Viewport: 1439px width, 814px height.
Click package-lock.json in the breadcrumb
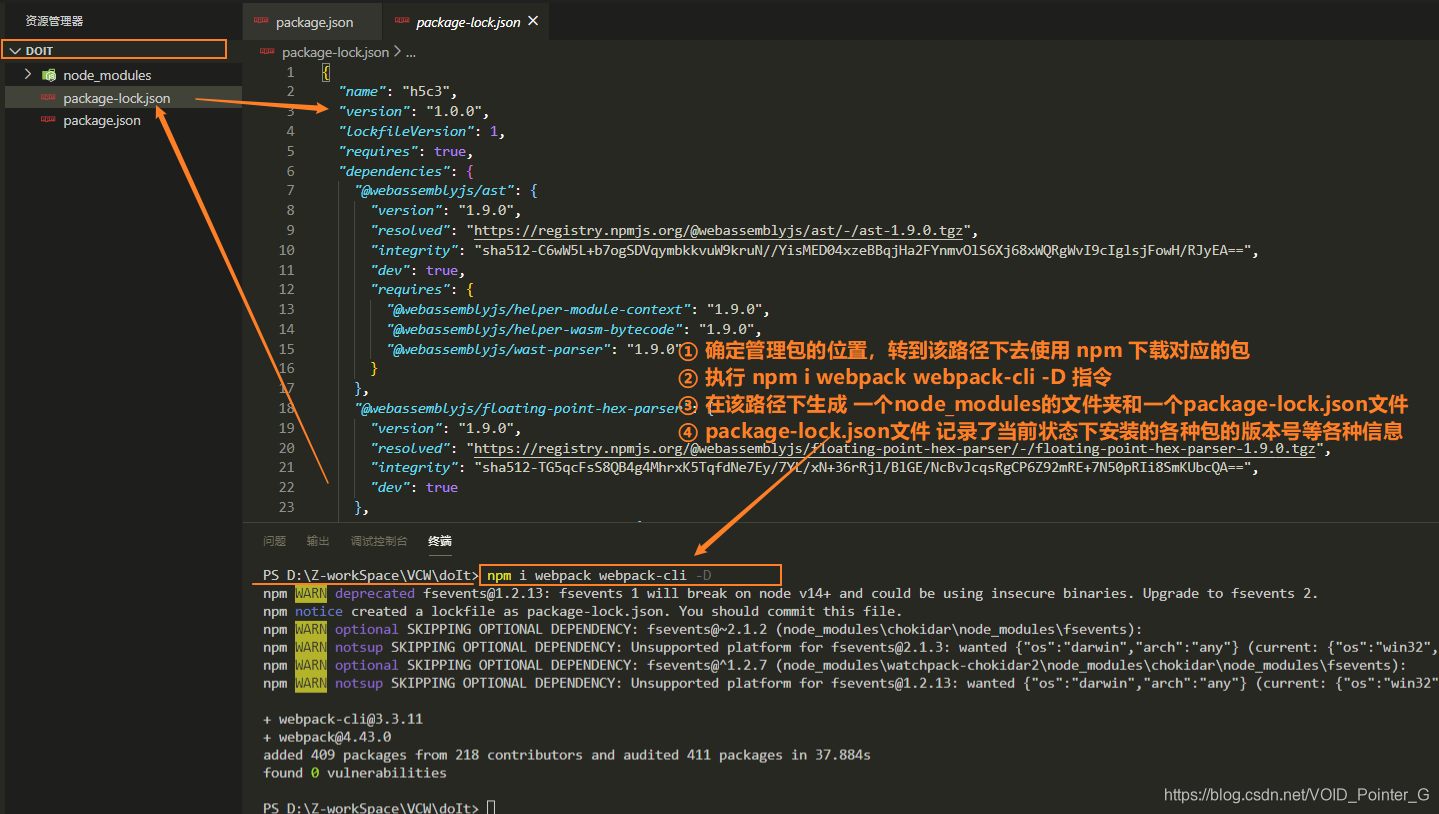[335, 52]
